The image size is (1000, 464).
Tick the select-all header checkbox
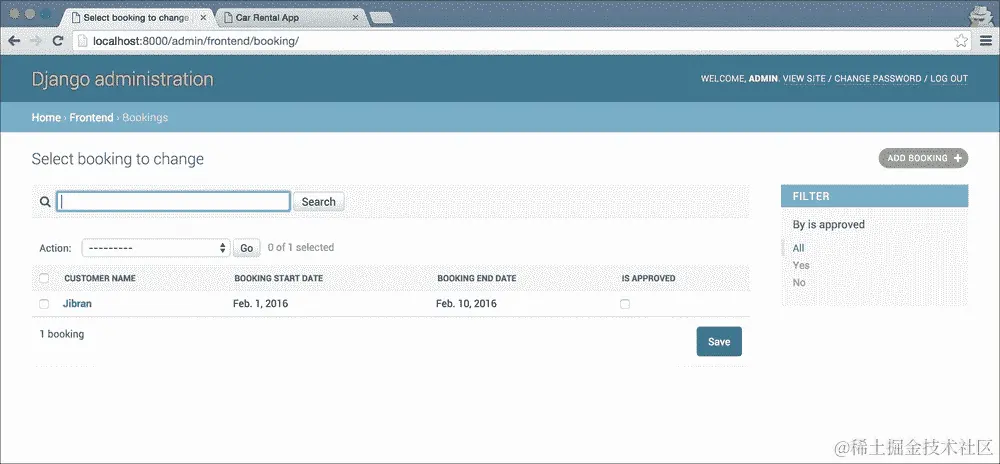tap(44, 278)
